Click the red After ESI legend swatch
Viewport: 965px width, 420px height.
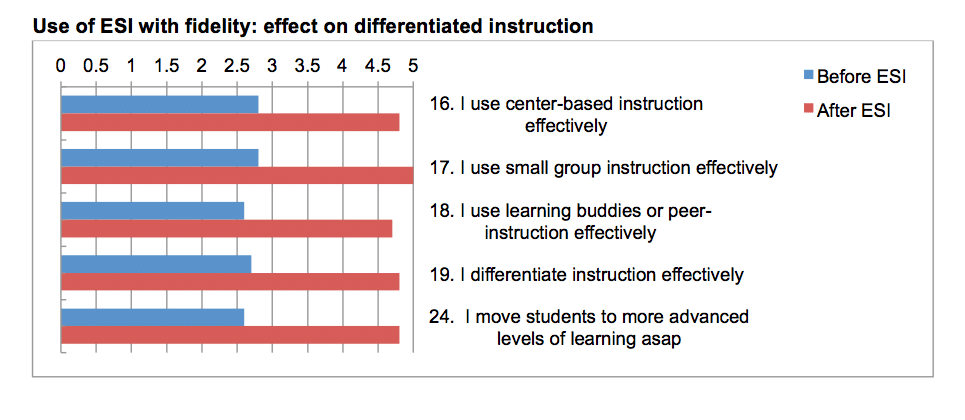click(x=808, y=111)
